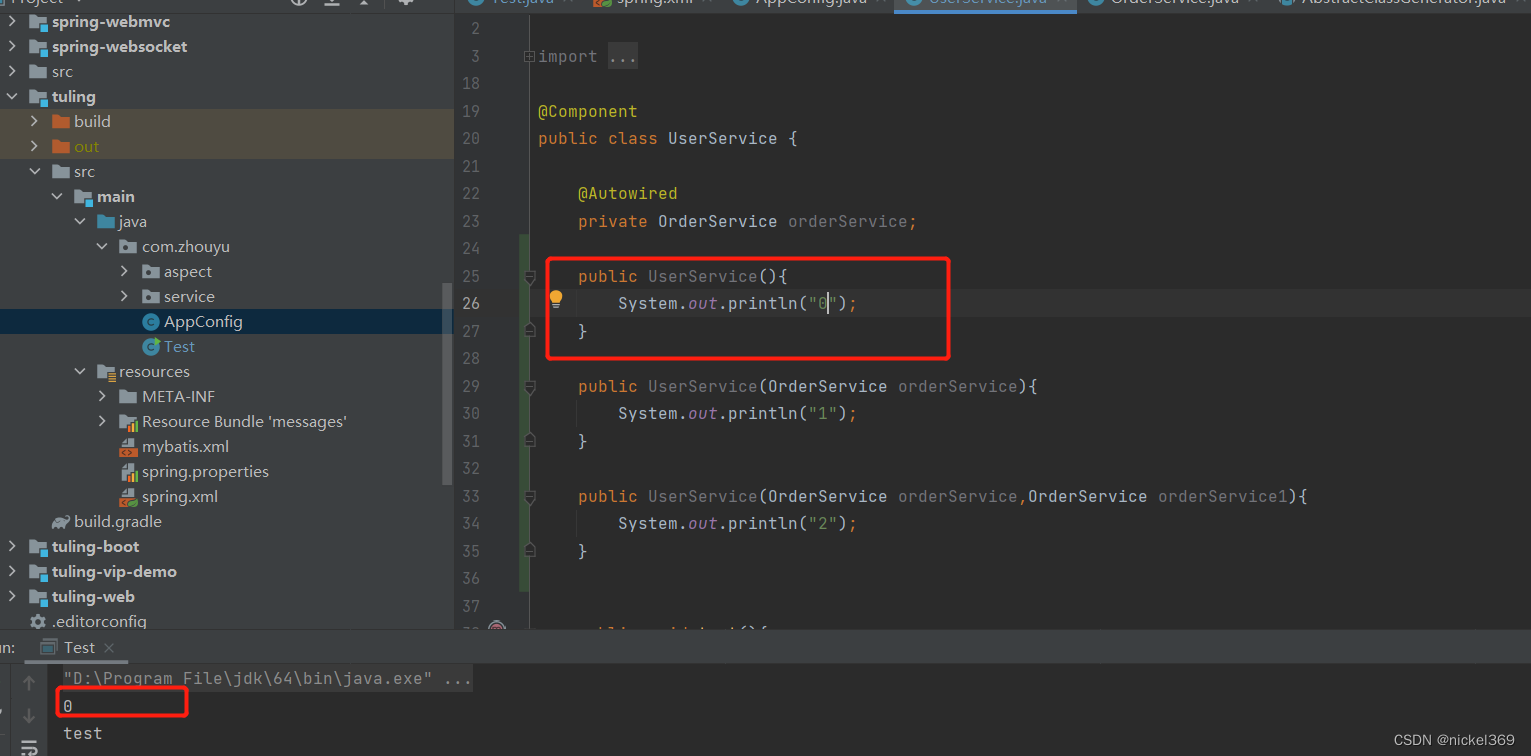Click 'public class UserService {' declaration
The width and height of the screenshot is (1531, 756).
tap(667, 139)
